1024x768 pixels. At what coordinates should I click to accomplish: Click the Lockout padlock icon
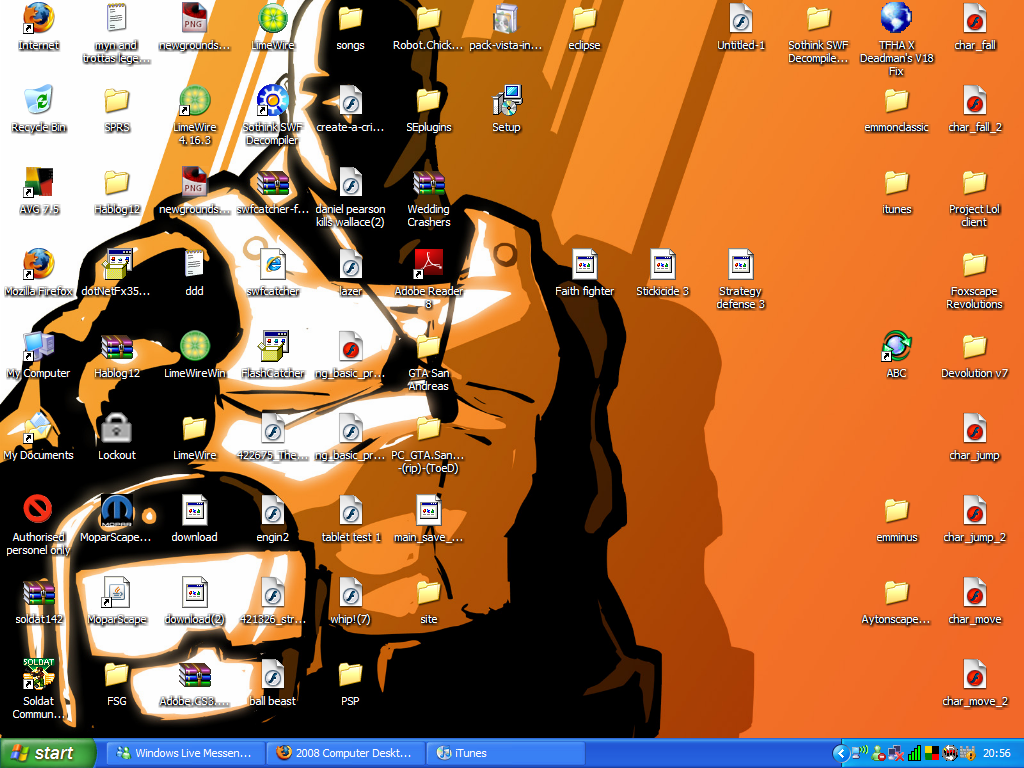pos(117,429)
